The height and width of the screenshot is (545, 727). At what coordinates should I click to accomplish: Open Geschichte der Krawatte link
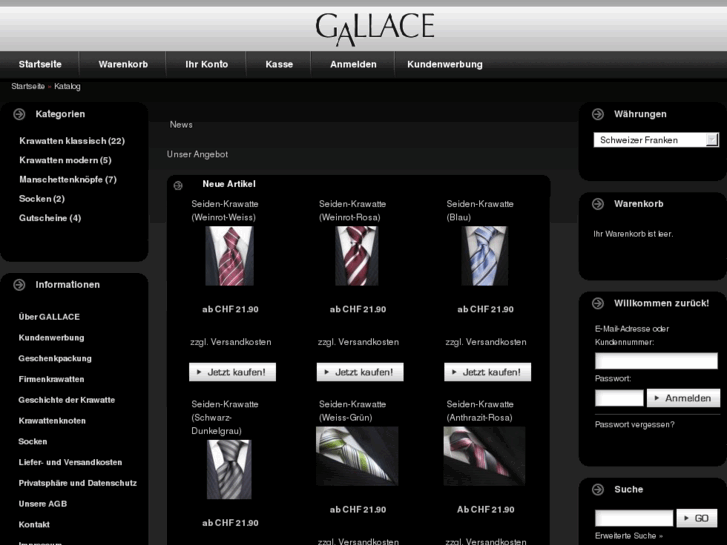click(x=67, y=400)
